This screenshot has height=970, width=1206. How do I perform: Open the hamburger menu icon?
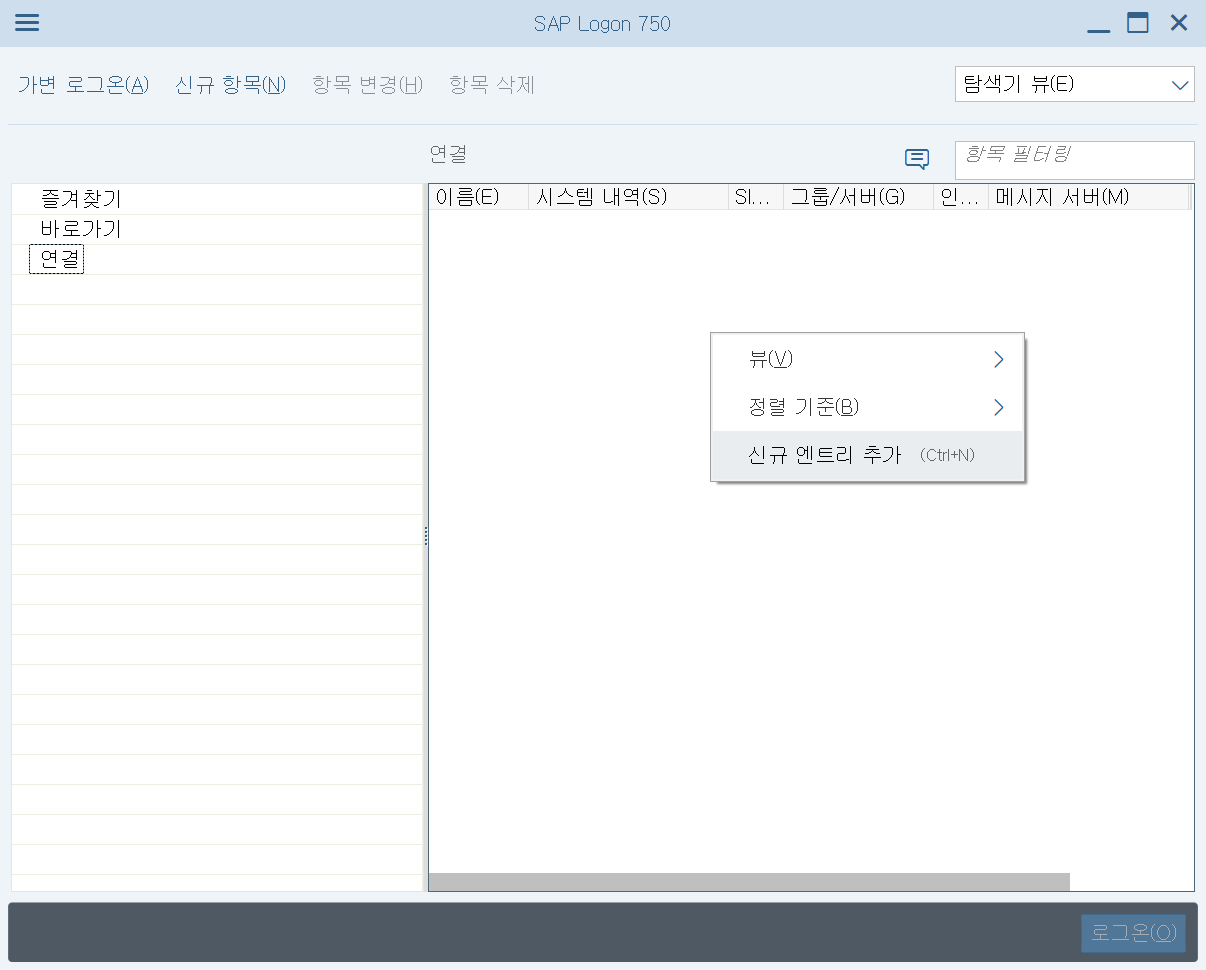point(27,23)
